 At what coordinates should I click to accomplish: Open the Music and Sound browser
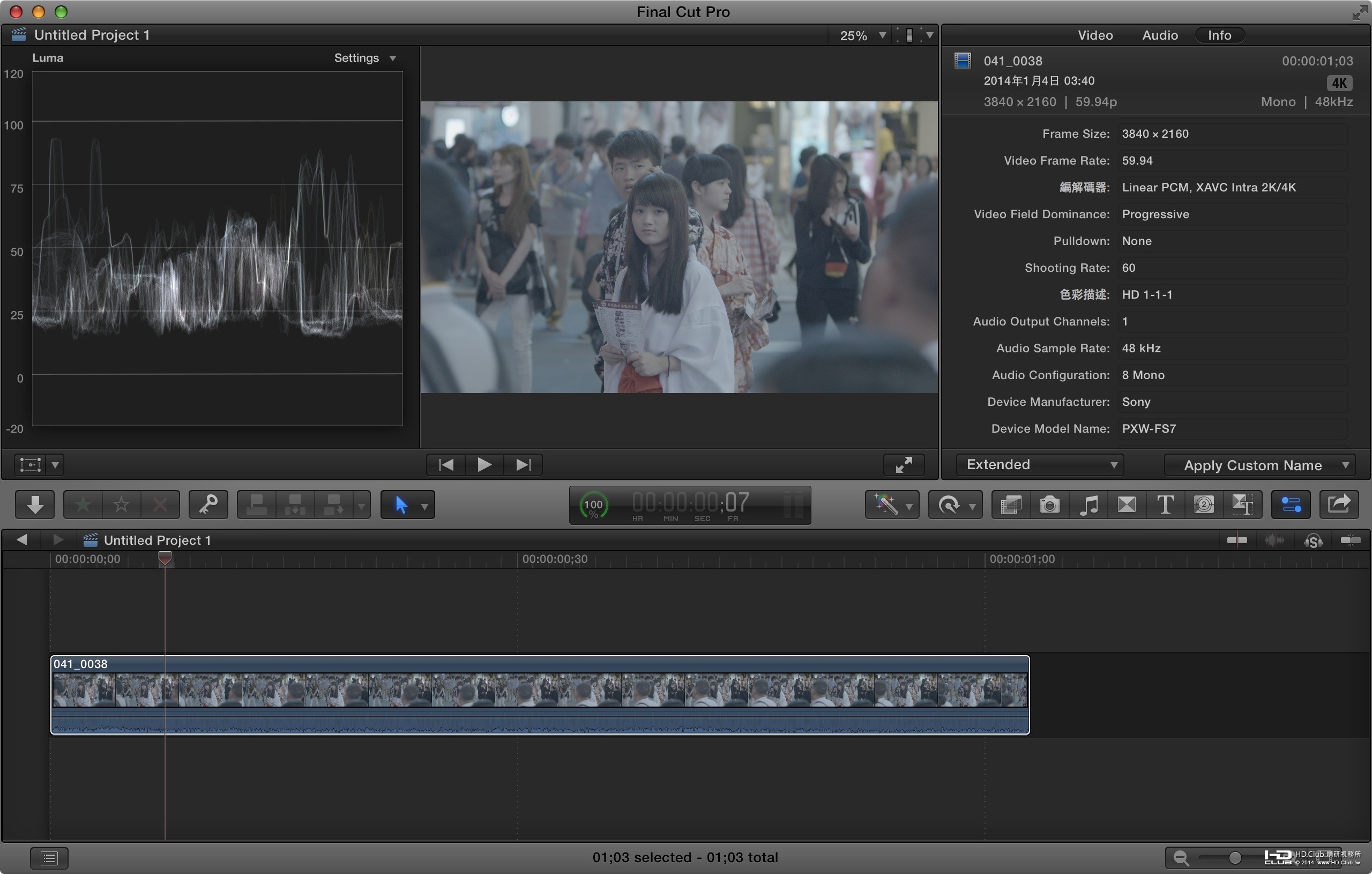1088,505
